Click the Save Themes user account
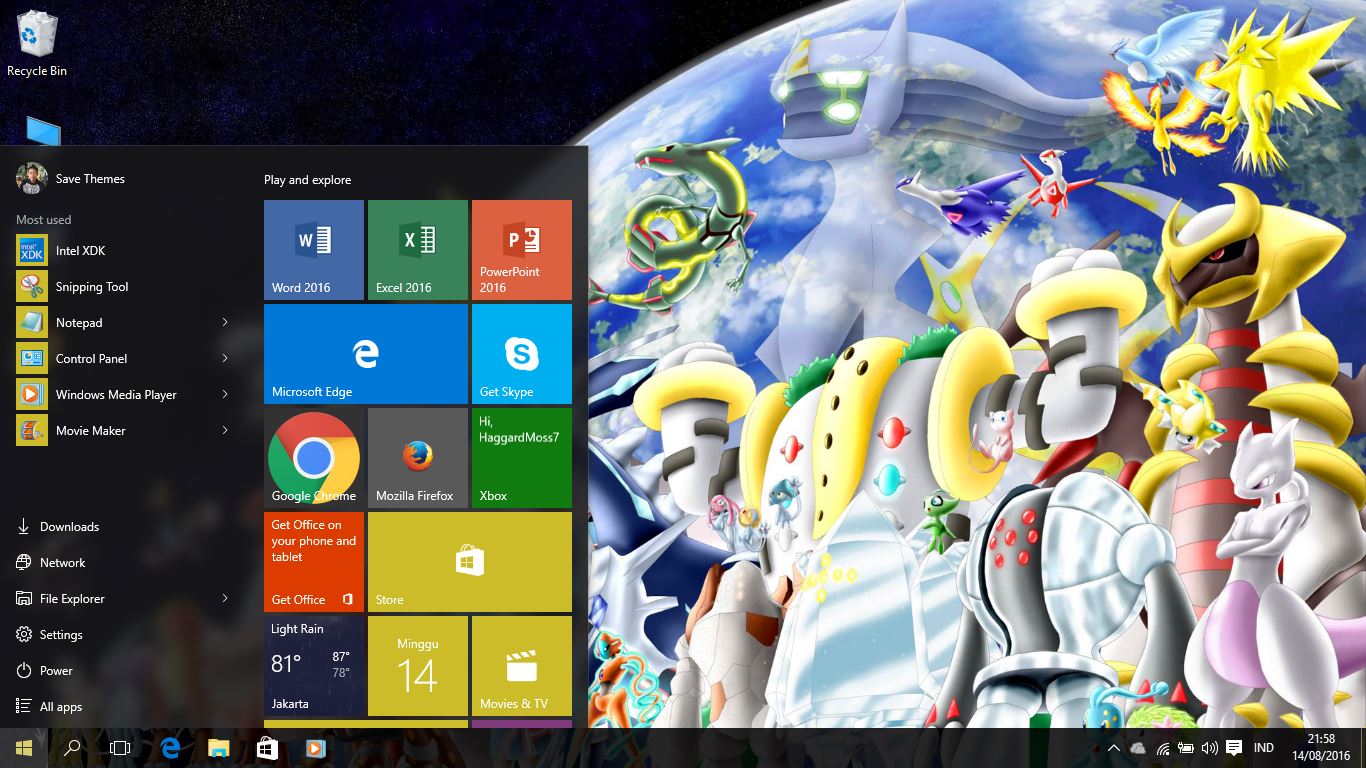Image resolution: width=1366 pixels, height=768 pixels. click(x=71, y=179)
